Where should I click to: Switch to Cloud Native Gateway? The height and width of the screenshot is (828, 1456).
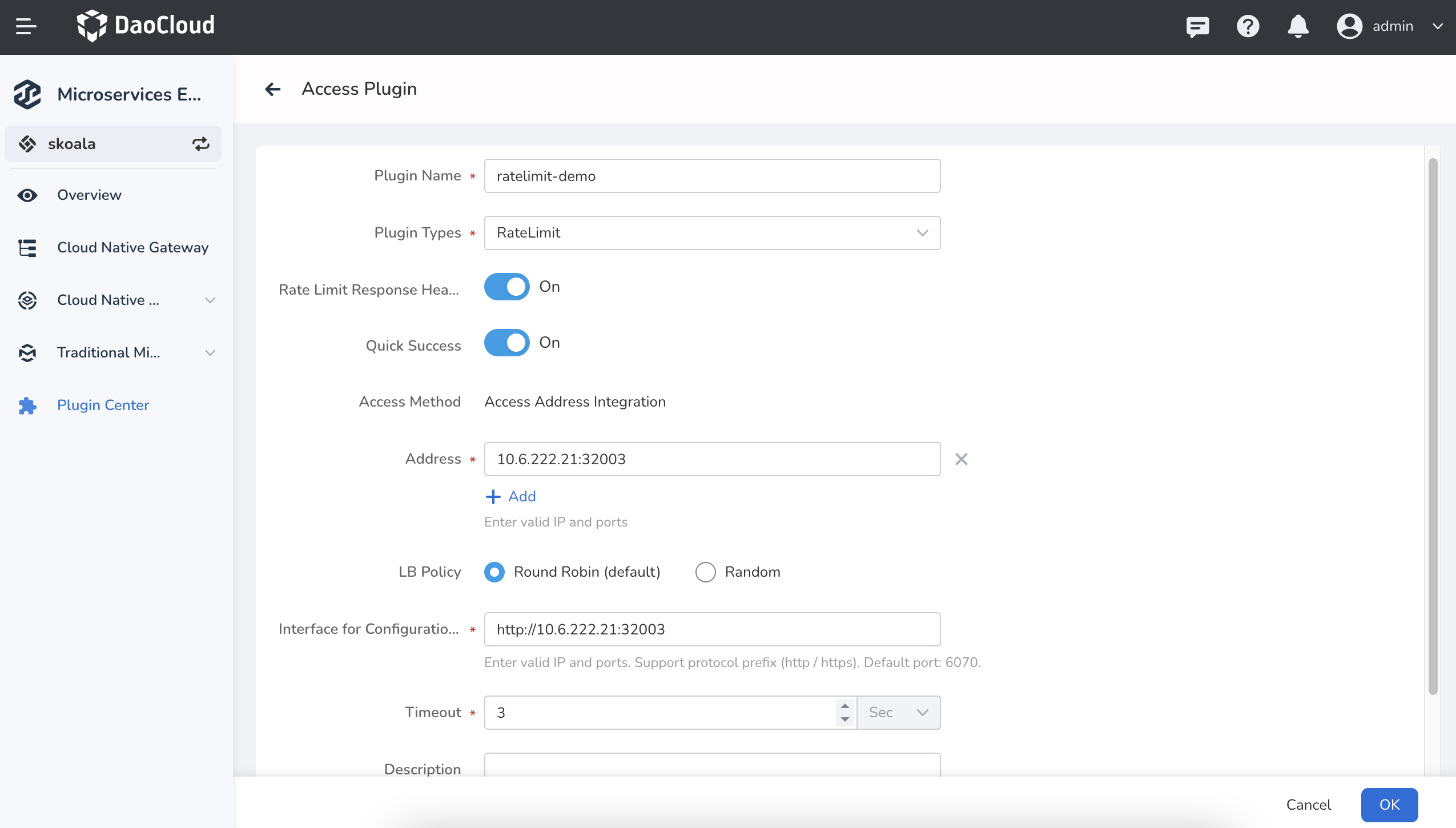[132, 247]
